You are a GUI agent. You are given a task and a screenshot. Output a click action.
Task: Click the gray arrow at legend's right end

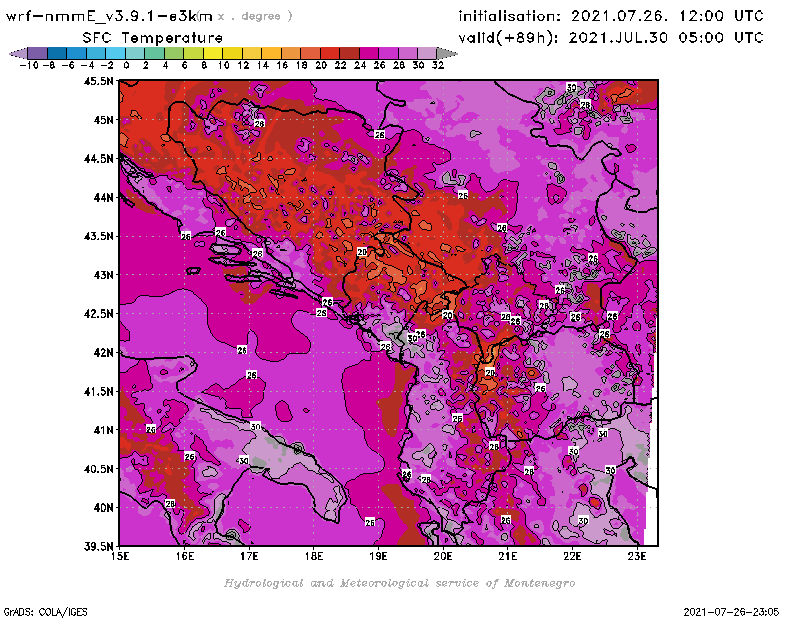(447, 53)
